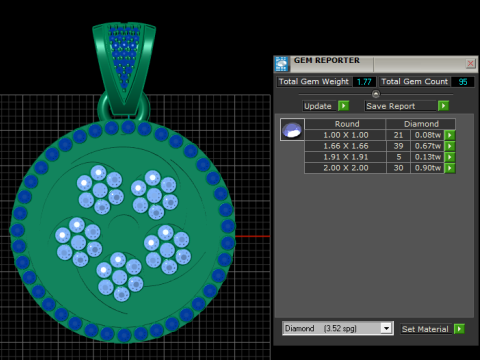Click the 0.90tw weight cell

[427, 168]
